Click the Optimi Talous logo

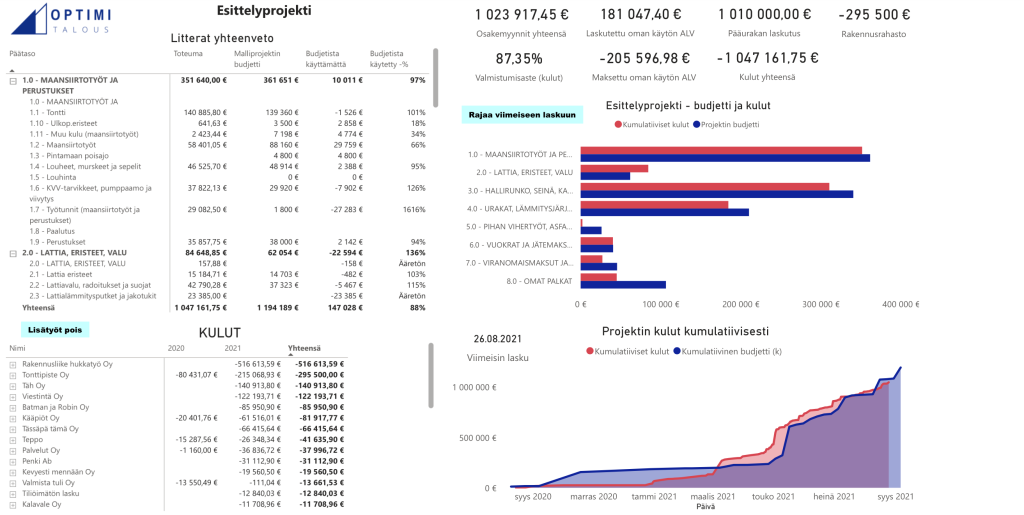58,19
